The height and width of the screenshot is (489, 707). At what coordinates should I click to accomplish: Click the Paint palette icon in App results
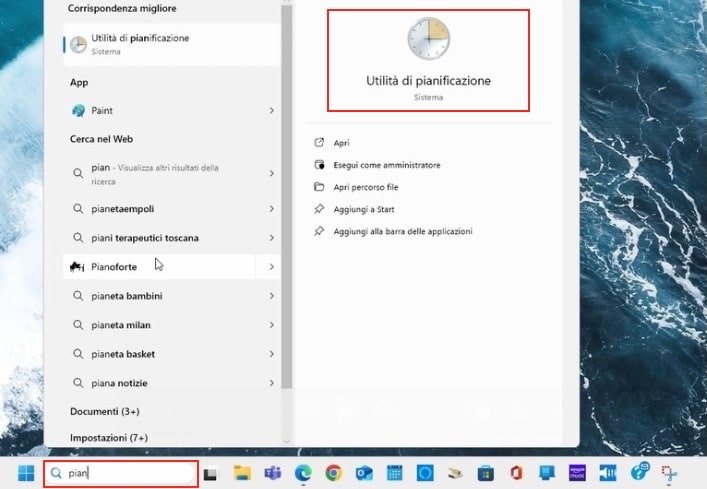78,110
